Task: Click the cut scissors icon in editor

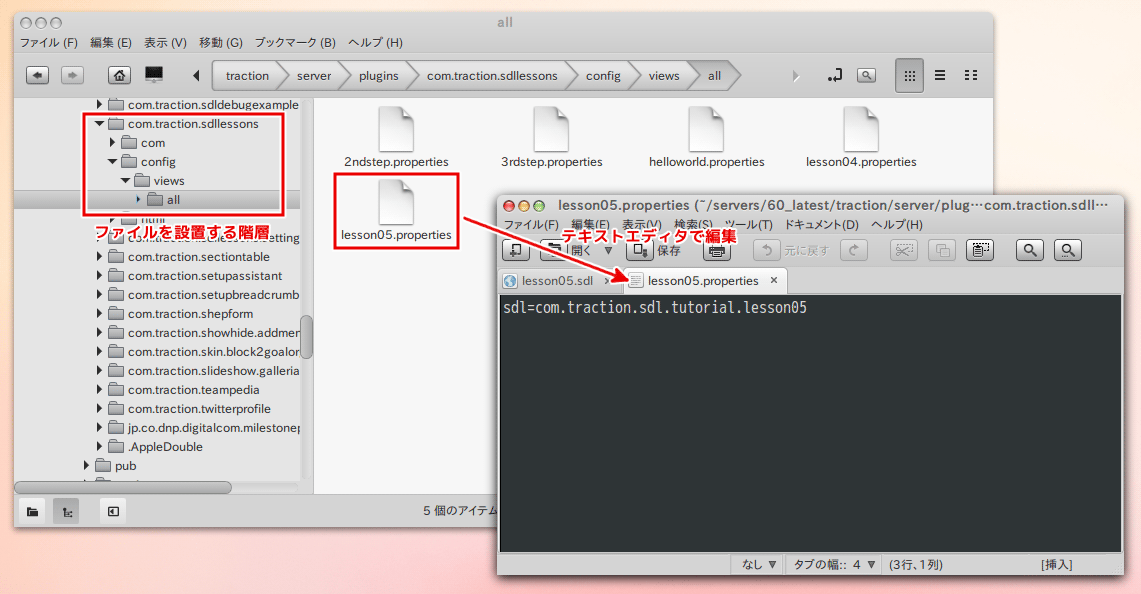Action: (x=903, y=250)
